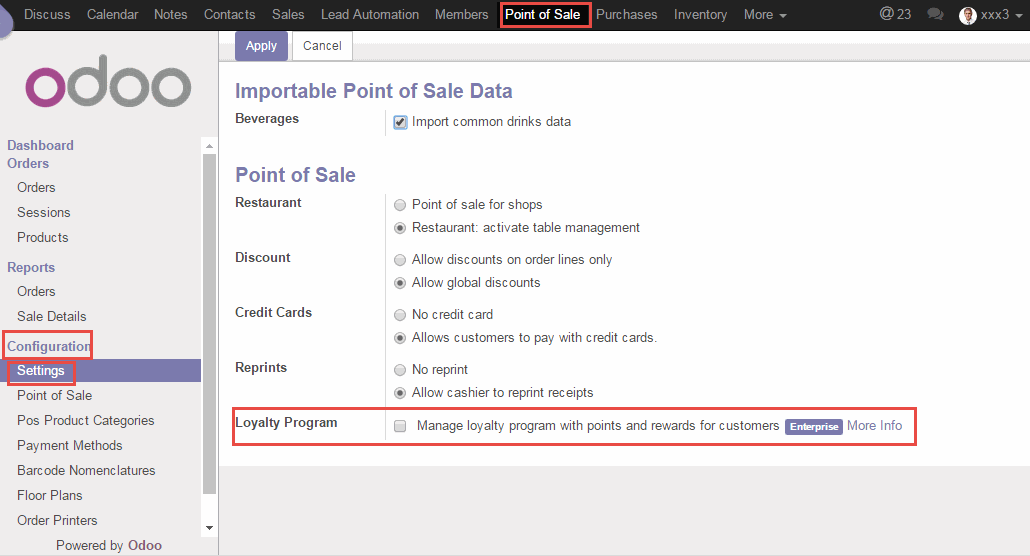1030x556 pixels.
Task: Enable the Import common drinks data checkbox
Action: pos(400,122)
